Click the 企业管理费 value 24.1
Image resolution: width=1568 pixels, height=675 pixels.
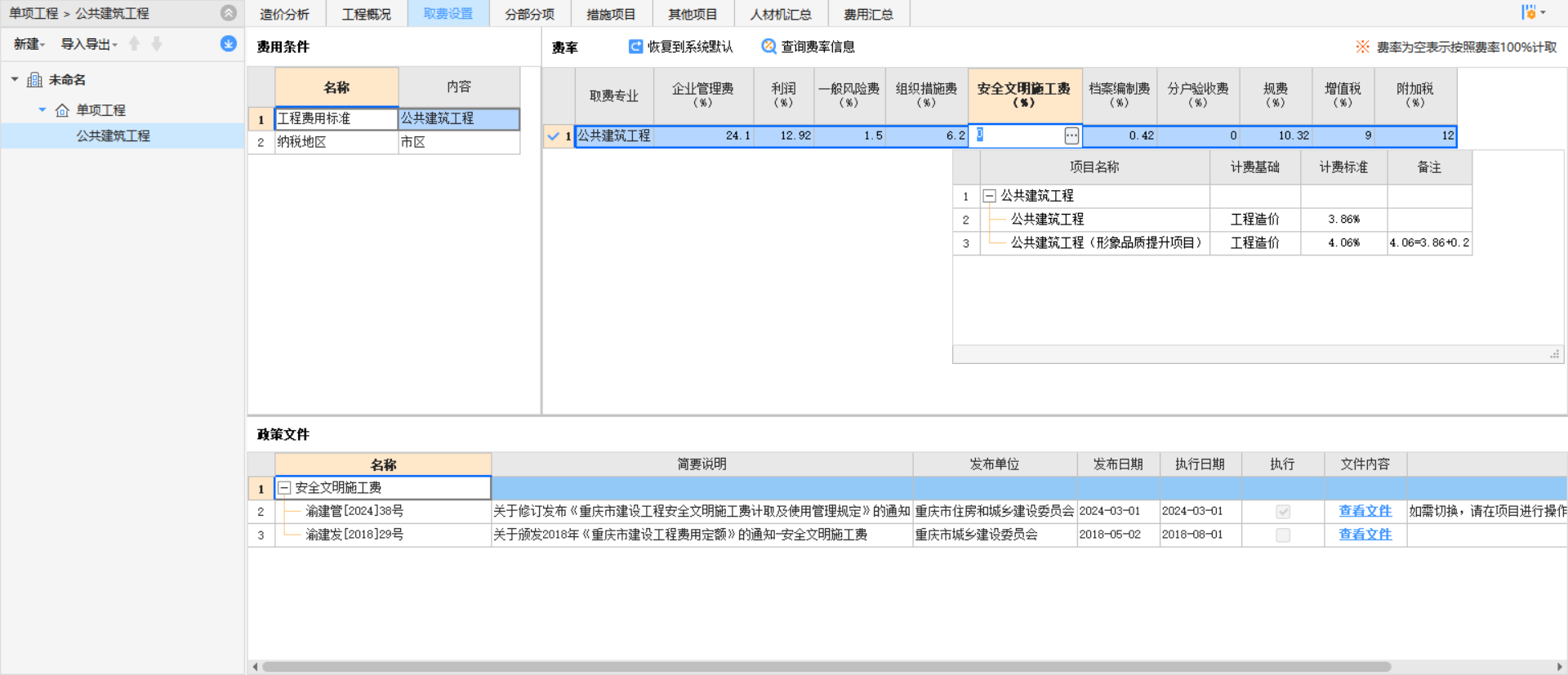click(x=703, y=135)
